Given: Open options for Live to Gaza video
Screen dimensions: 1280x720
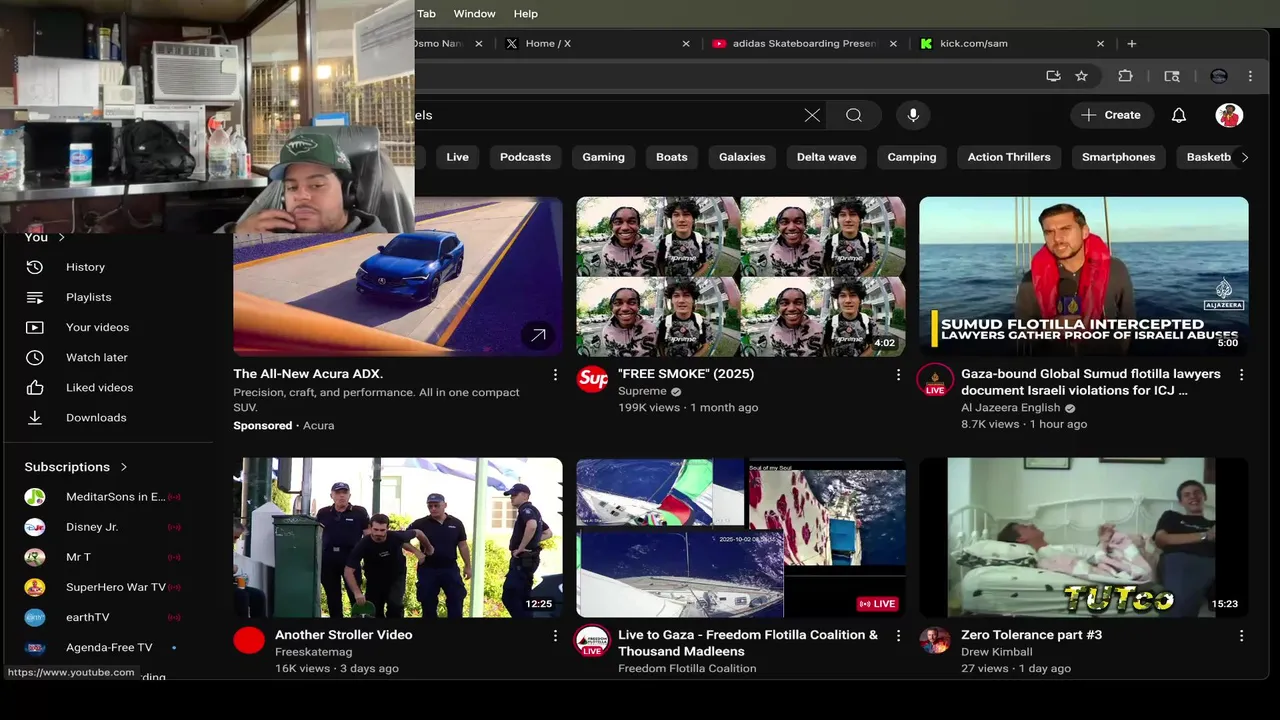Looking at the screenshot, I should tap(898, 635).
